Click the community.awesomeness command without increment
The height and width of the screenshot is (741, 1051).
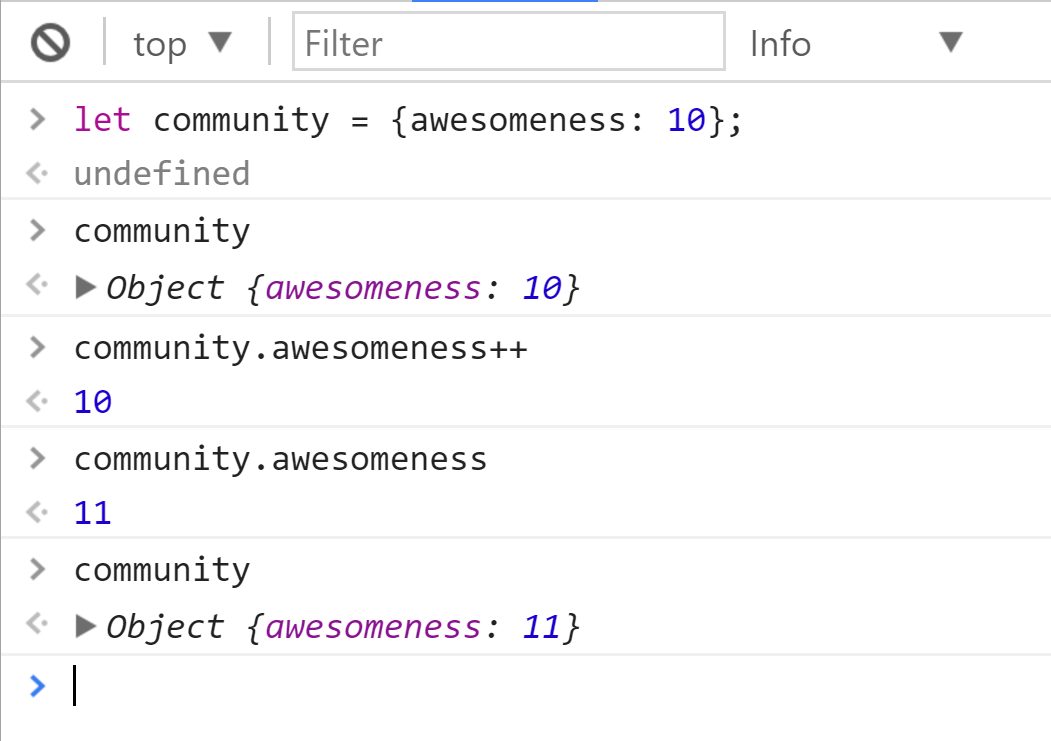click(280, 459)
